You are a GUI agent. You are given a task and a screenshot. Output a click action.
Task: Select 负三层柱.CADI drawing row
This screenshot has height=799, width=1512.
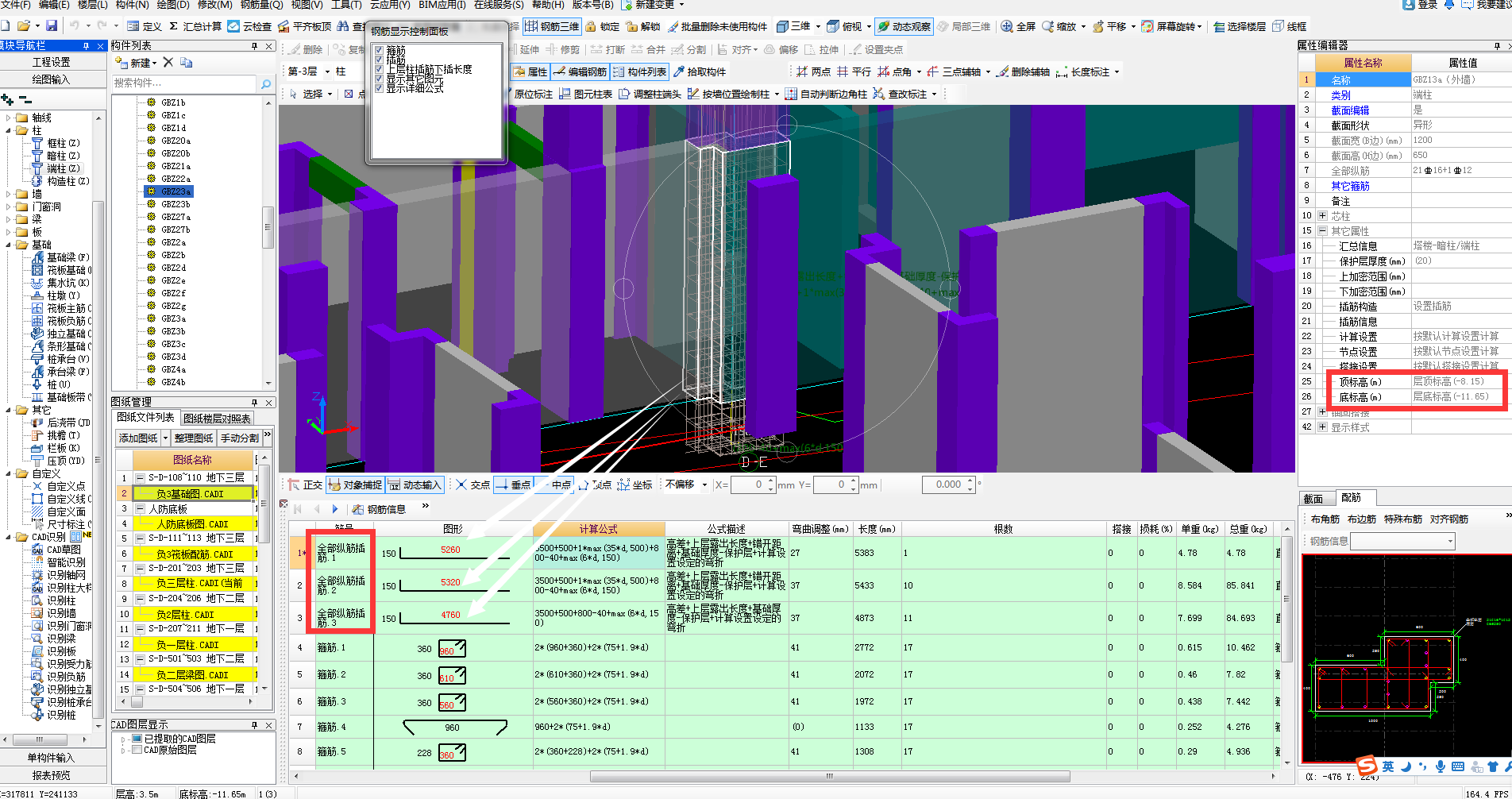pos(195,583)
